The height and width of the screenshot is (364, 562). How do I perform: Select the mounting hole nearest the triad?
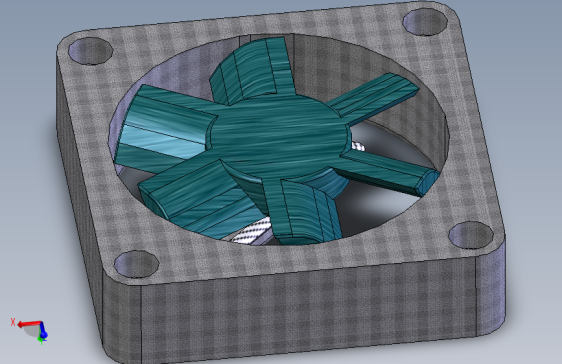[x=136, y=264]
